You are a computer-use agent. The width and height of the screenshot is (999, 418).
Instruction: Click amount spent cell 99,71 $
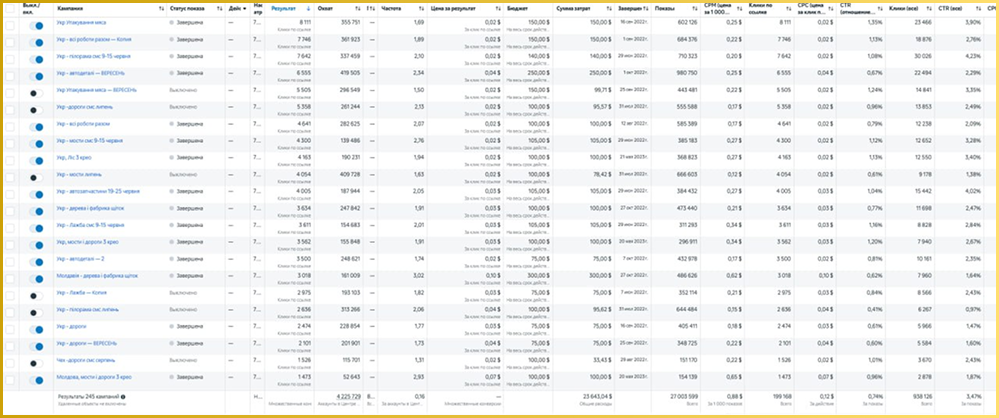(602, 90)
